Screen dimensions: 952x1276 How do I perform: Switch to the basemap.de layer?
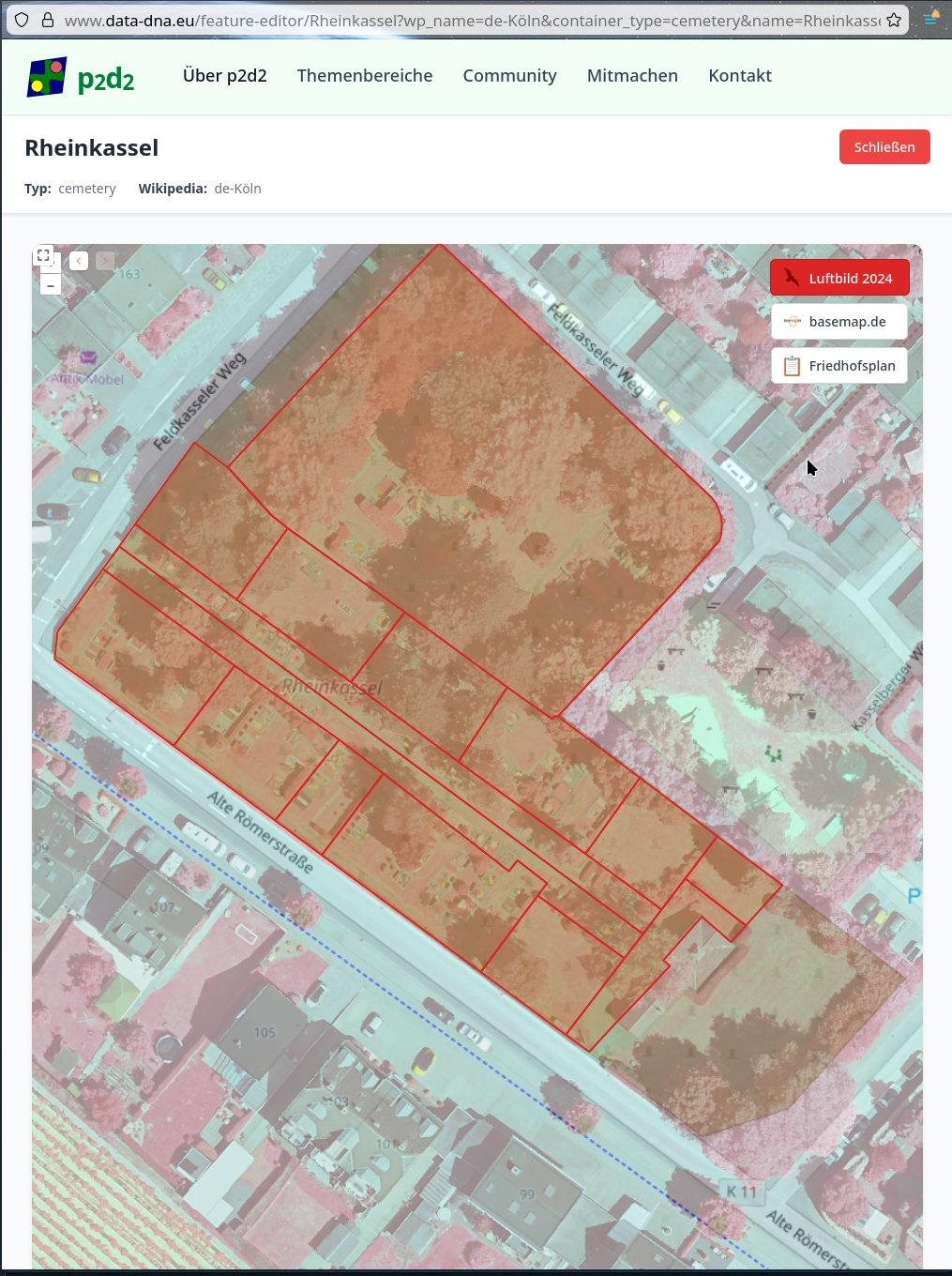[839, 321]
